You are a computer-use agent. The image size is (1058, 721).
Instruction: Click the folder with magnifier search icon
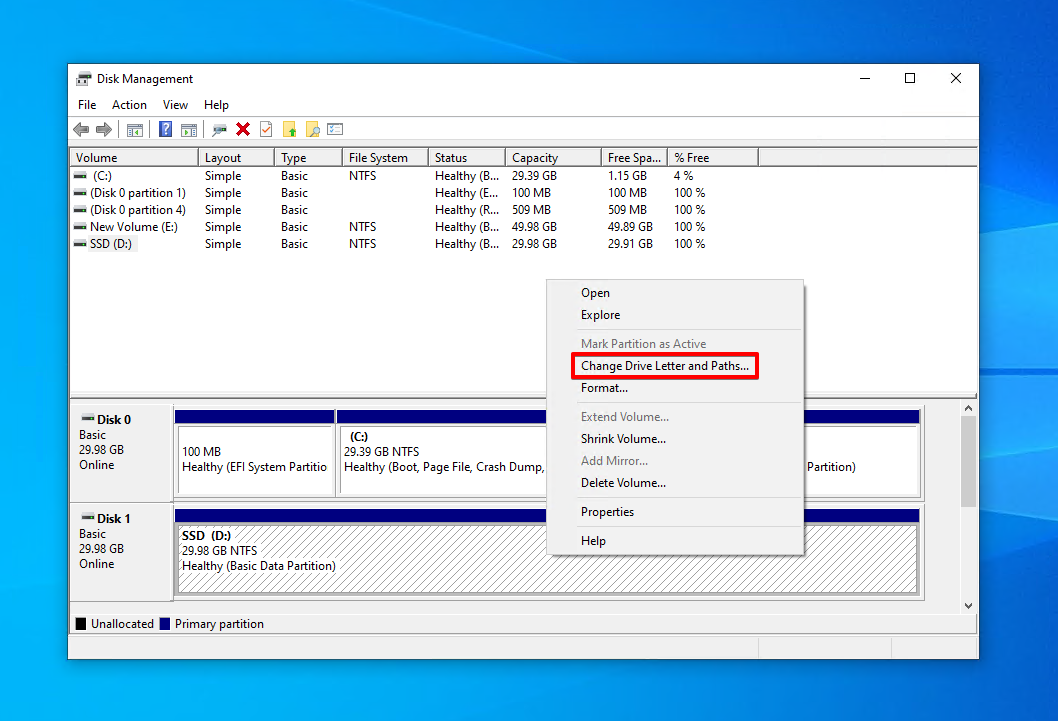[x=313, y=130]
